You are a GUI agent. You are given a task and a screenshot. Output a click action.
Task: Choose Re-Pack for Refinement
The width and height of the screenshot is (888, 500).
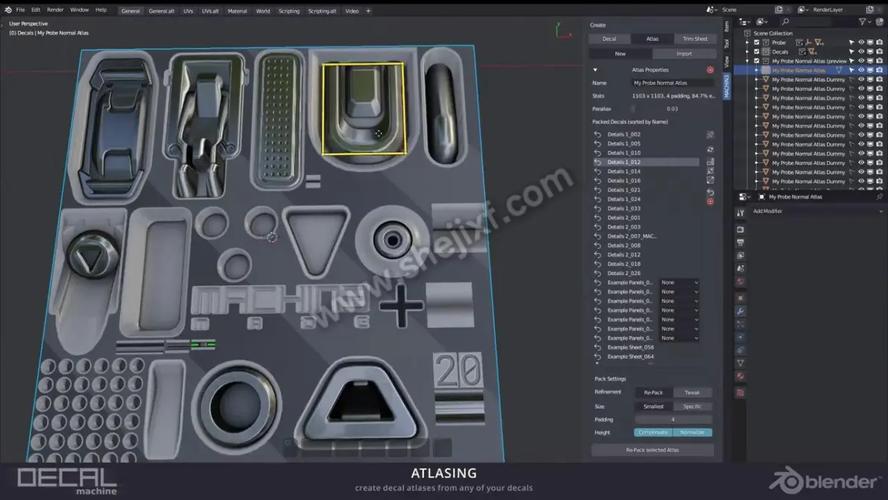click(653, 392)
